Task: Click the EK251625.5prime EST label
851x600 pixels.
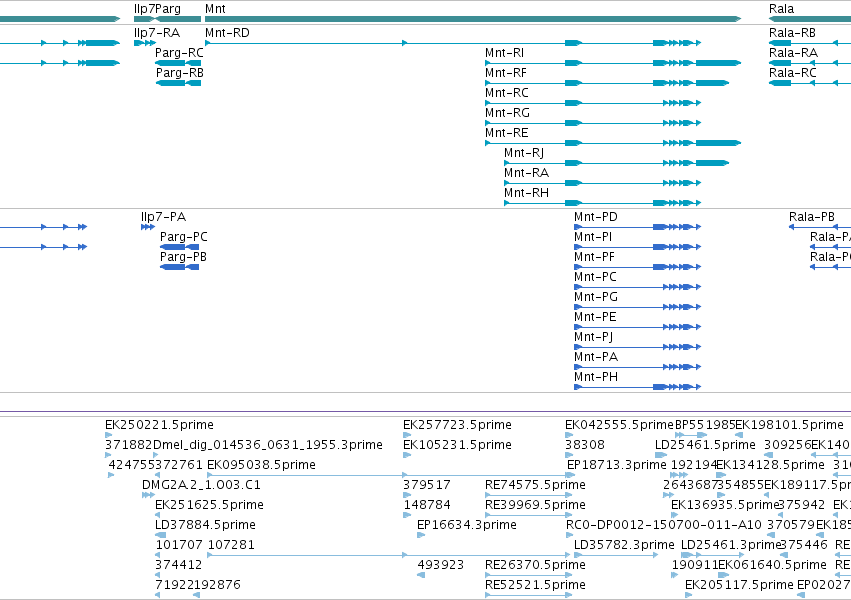Action: pyautogui.click(x=209, y=505)
